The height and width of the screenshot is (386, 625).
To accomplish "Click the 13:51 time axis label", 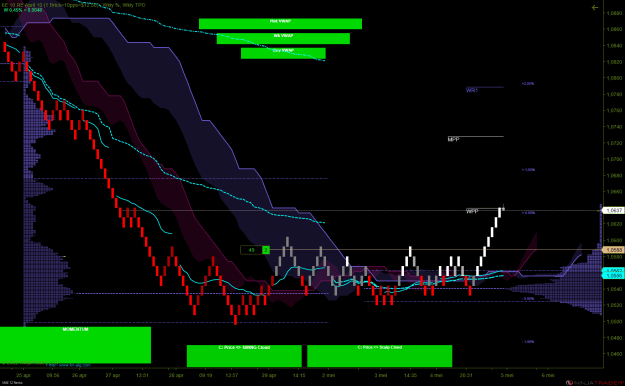I will tap(142, 375).
